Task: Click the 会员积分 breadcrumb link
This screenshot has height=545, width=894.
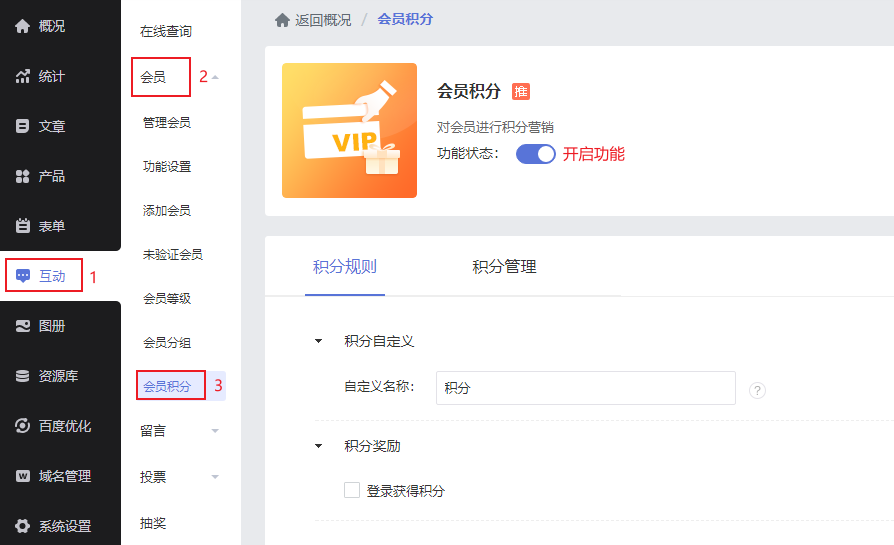Action: [x=405, y=19]
